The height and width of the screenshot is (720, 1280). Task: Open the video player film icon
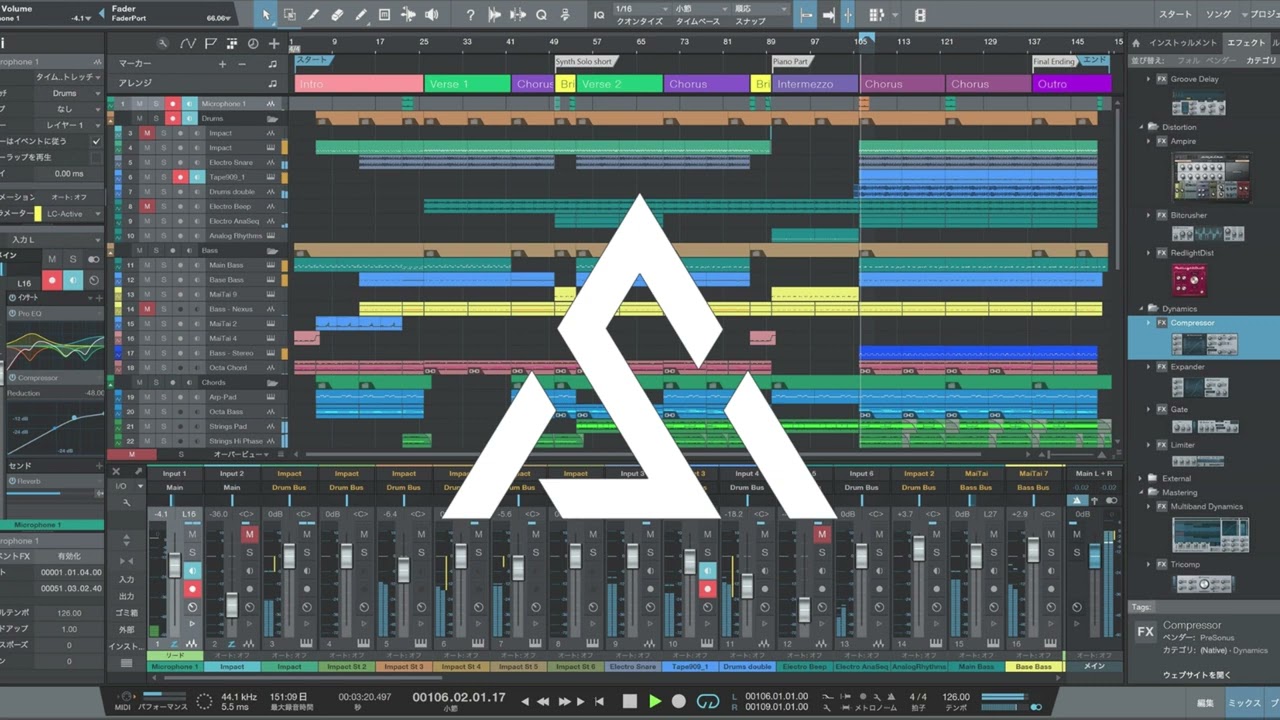pos(920,15)
